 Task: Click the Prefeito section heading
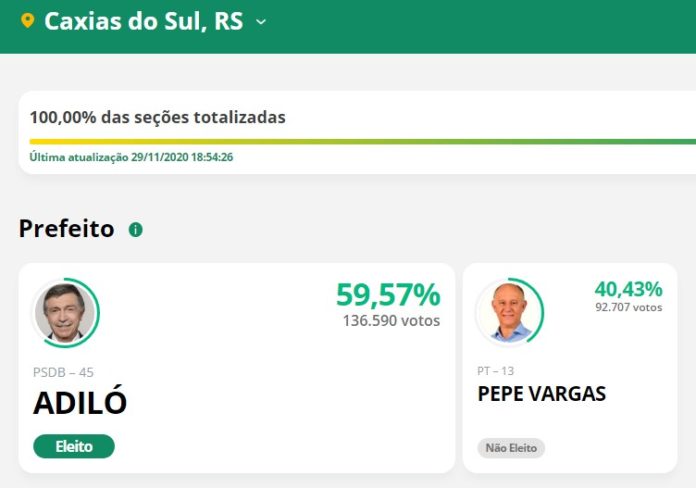(67, 229)
